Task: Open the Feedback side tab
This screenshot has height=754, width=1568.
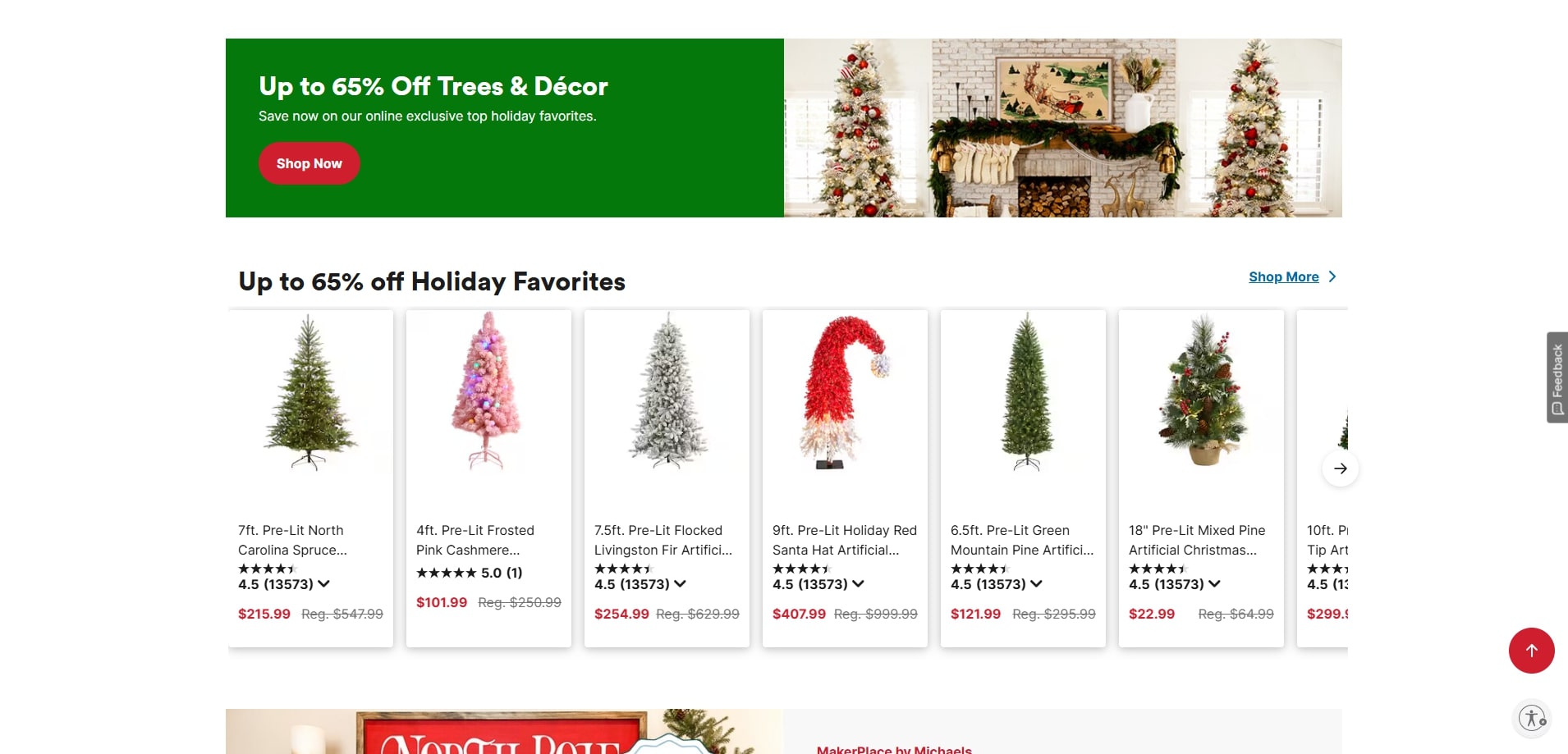Action: [1557, 377]
